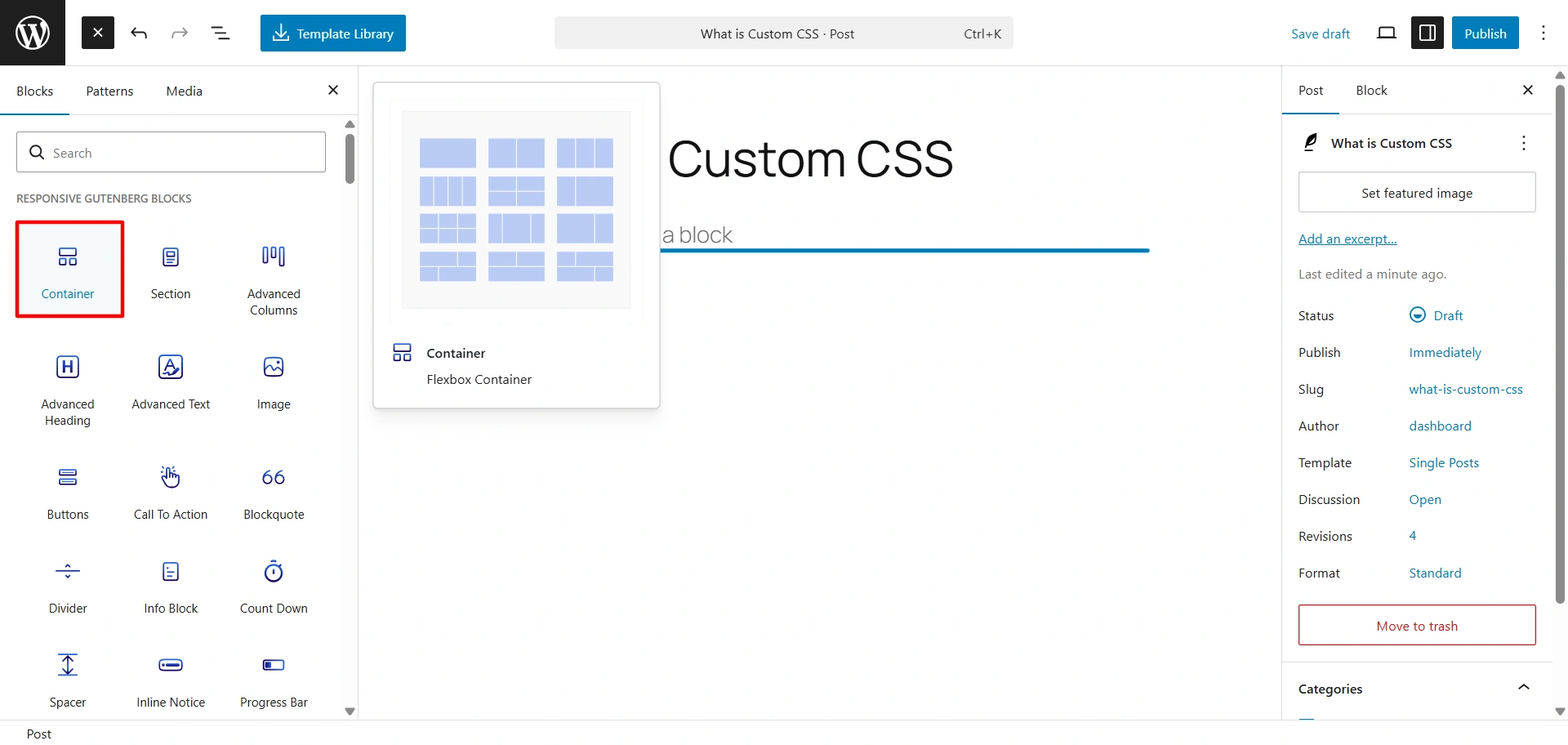Collapse the Categories panel
1568x745 pixels.
[1417, 689]
